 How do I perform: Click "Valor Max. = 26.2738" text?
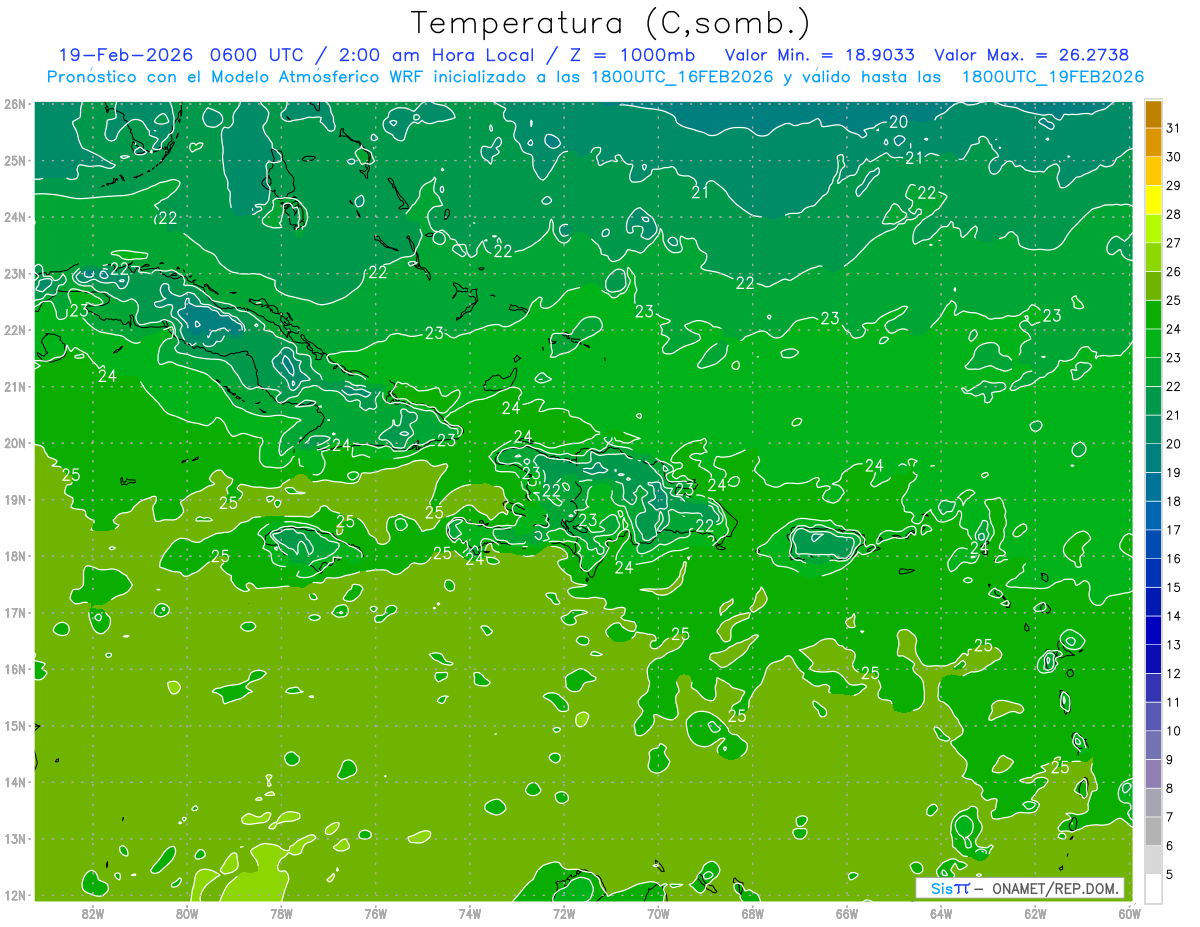pos(1033,55)
